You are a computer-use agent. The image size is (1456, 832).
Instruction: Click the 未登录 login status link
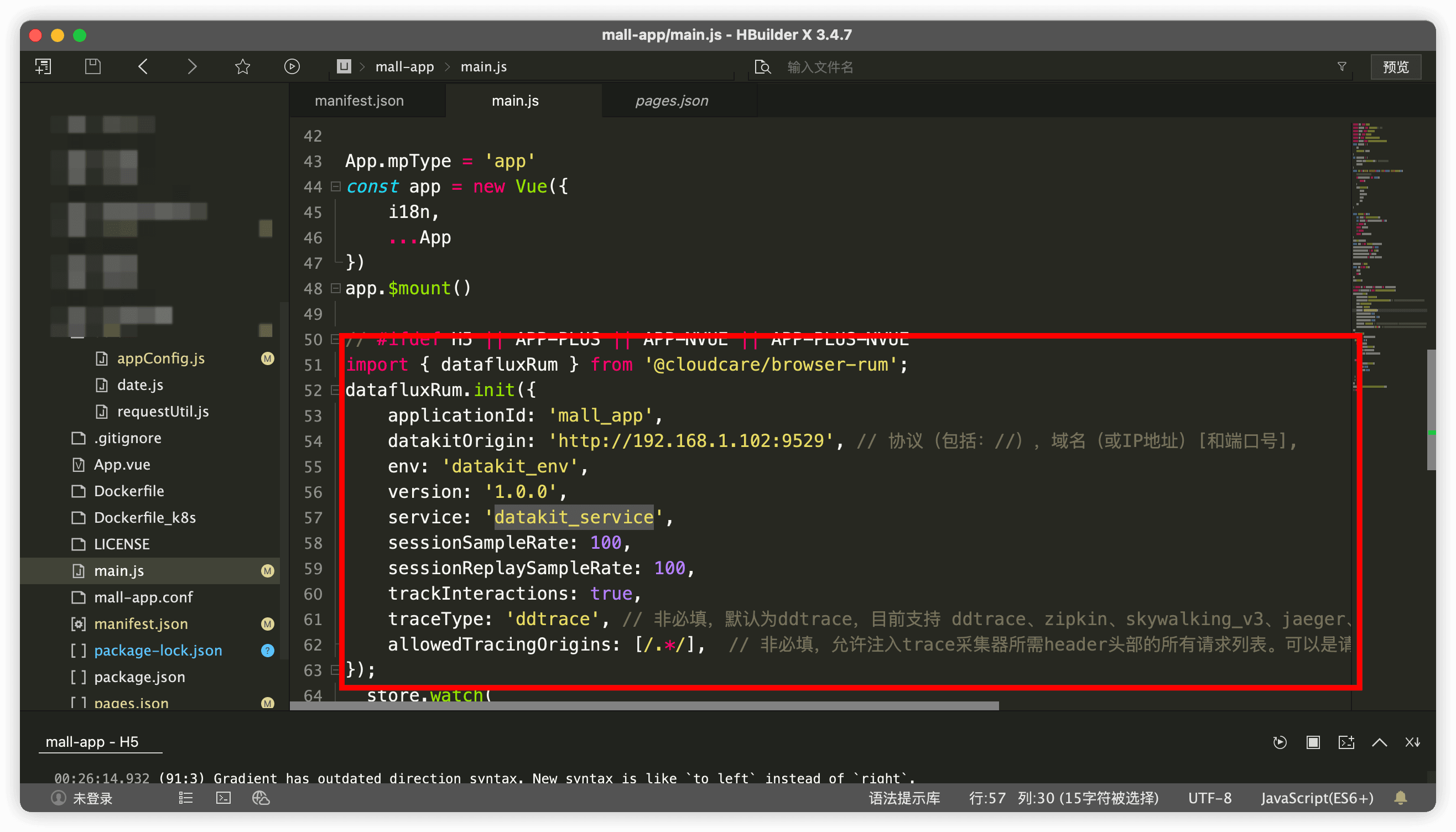91,798
